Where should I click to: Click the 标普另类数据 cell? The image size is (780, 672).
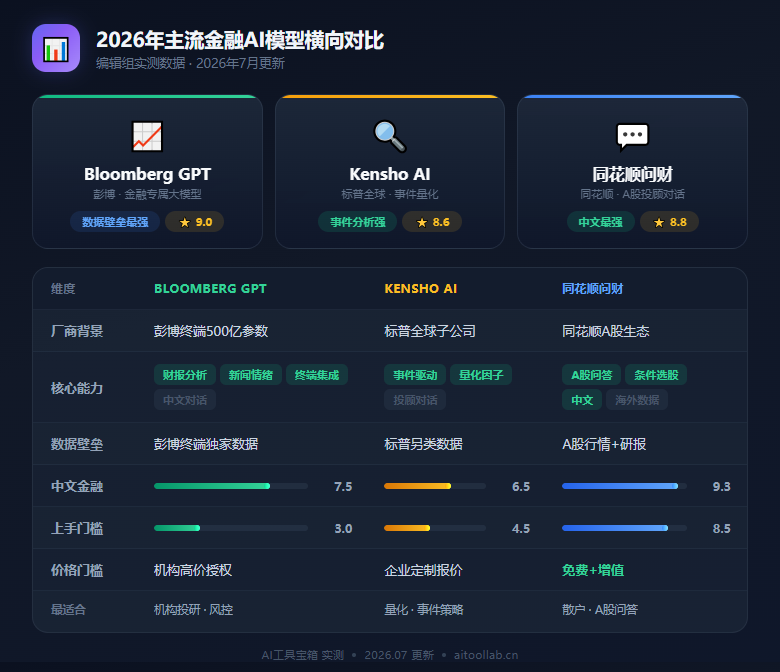click(423, 444)
